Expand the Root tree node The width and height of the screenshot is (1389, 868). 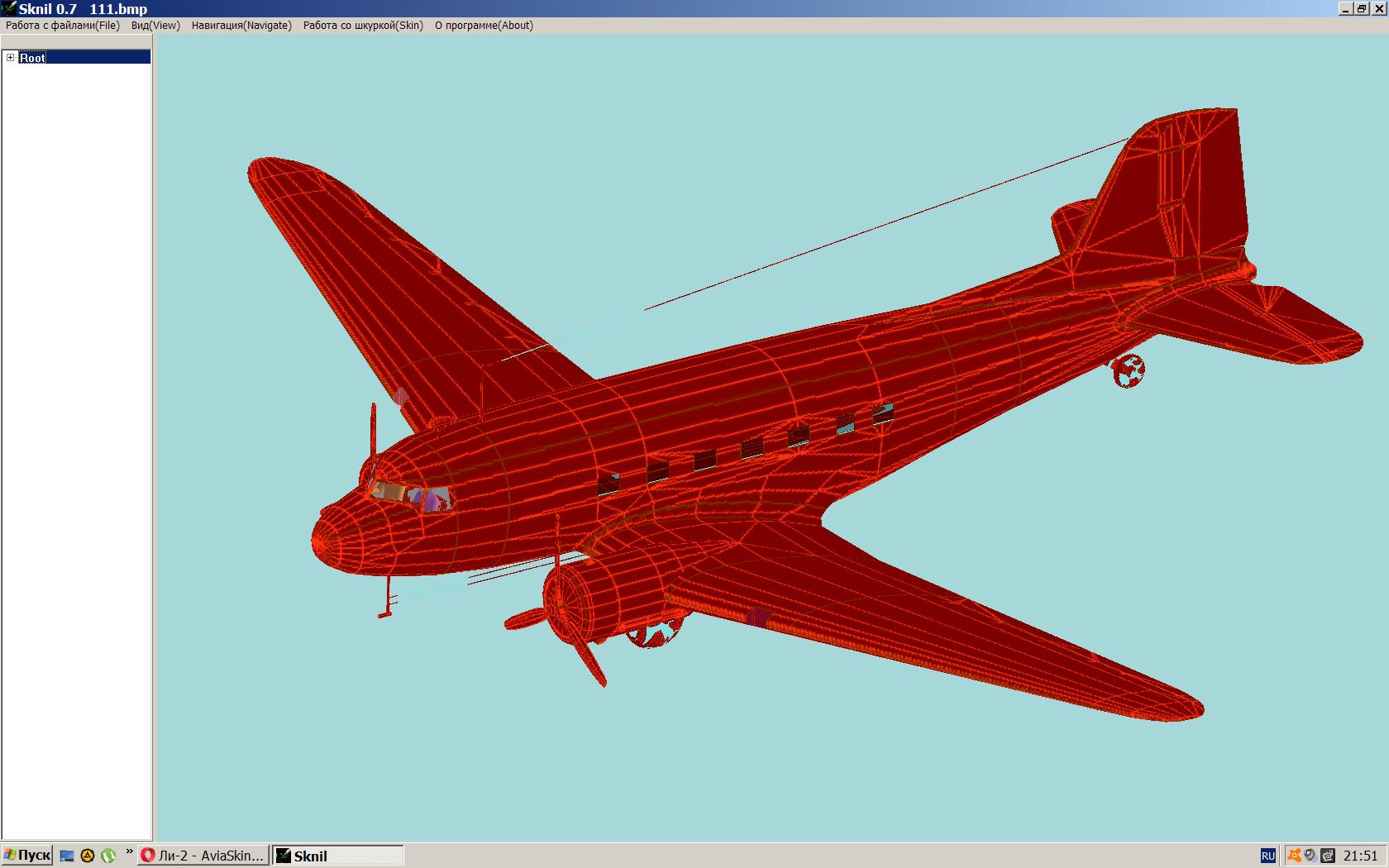[11, 58]
